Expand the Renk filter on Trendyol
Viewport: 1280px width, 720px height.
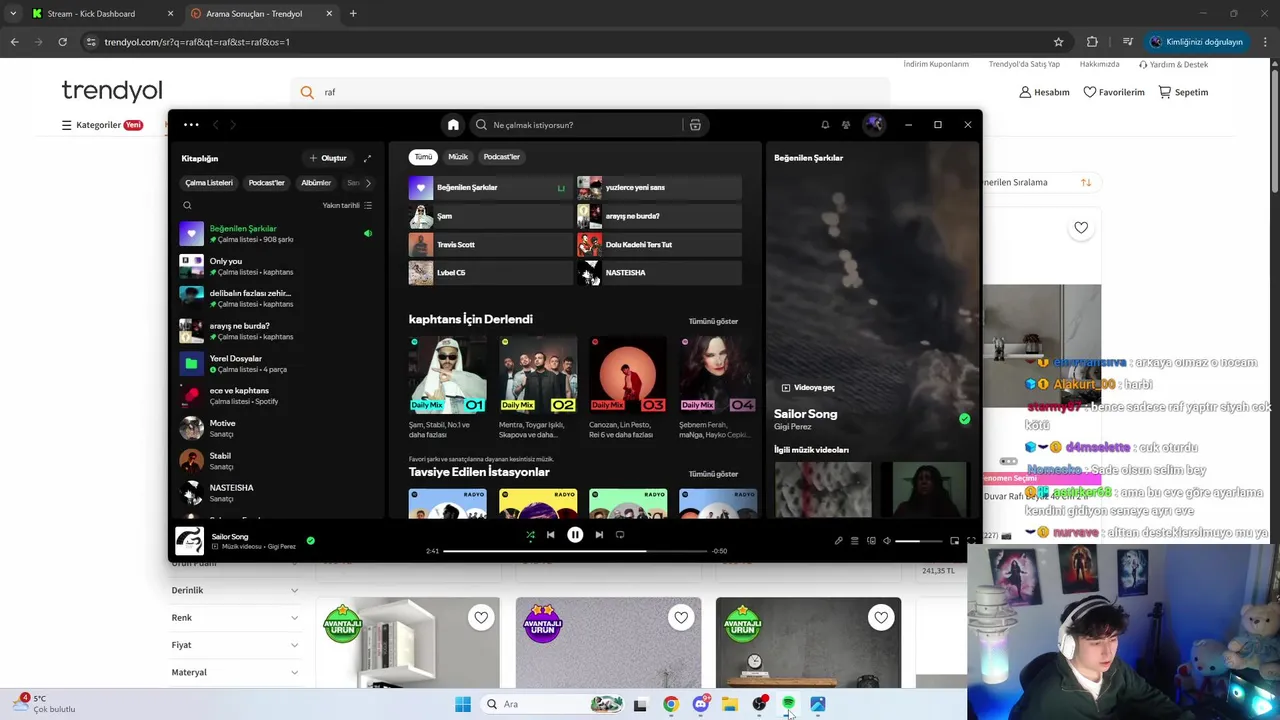(x=234, y=618)
